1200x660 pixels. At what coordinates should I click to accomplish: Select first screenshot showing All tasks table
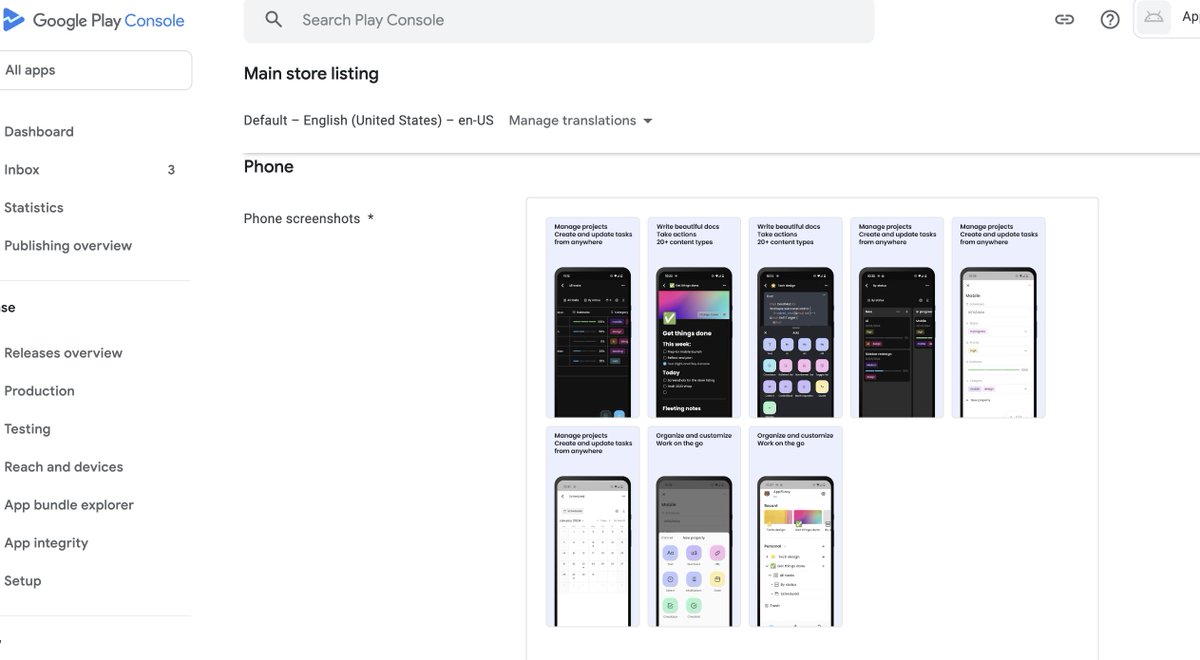pyautogui.click(x=593, y=318)
